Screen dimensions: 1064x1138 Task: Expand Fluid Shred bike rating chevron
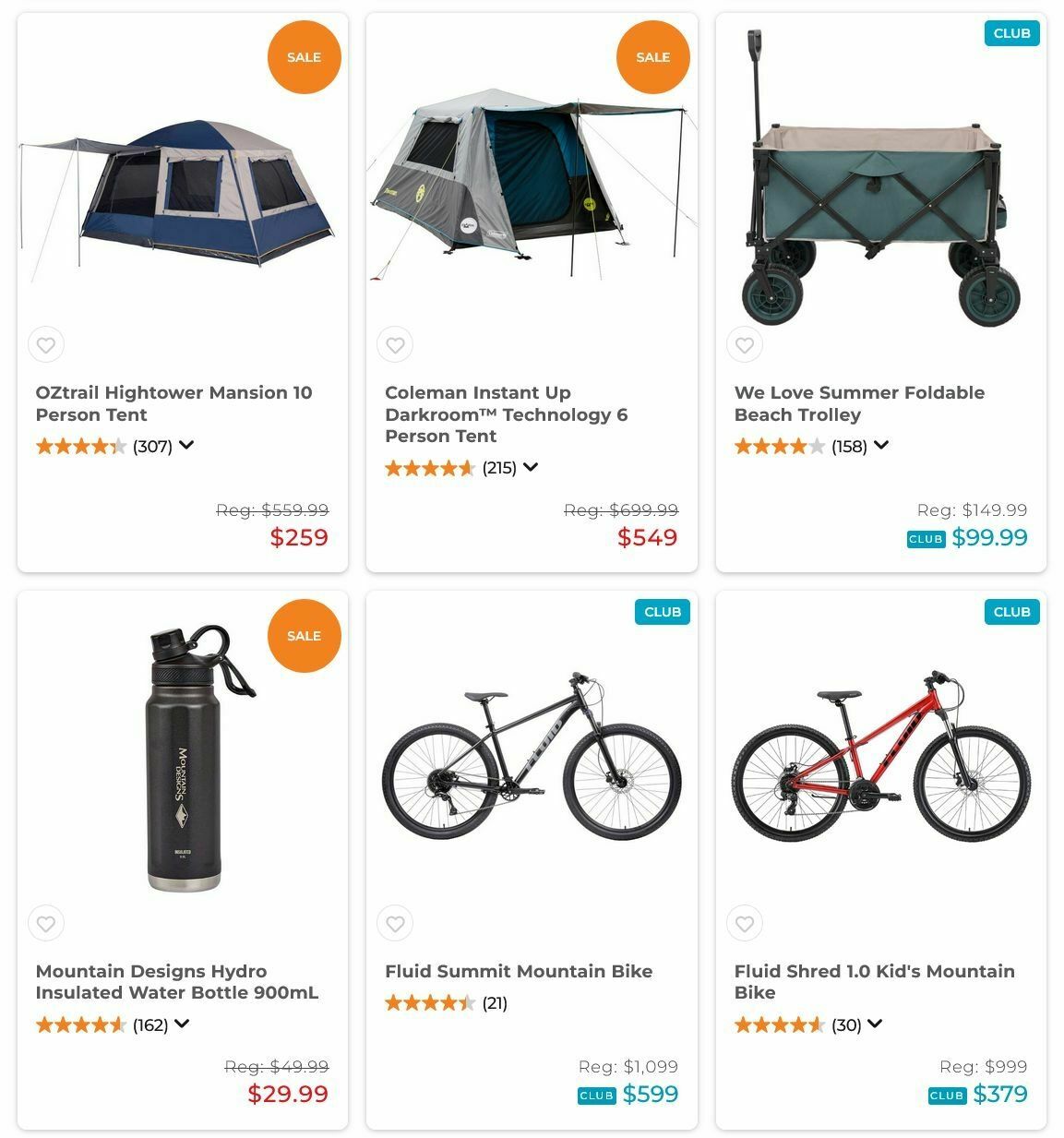pos(875,1024)
